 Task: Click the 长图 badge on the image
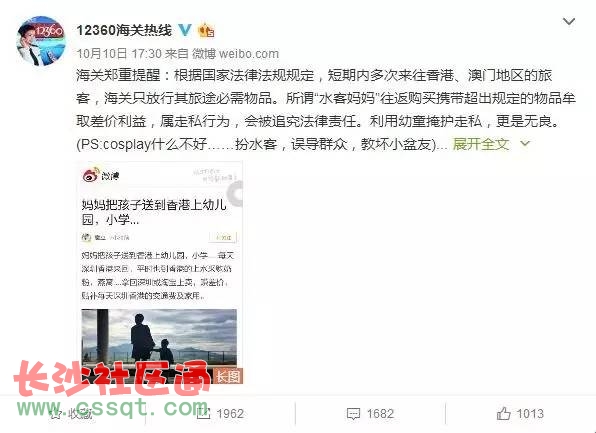click(x=228, y=376)
